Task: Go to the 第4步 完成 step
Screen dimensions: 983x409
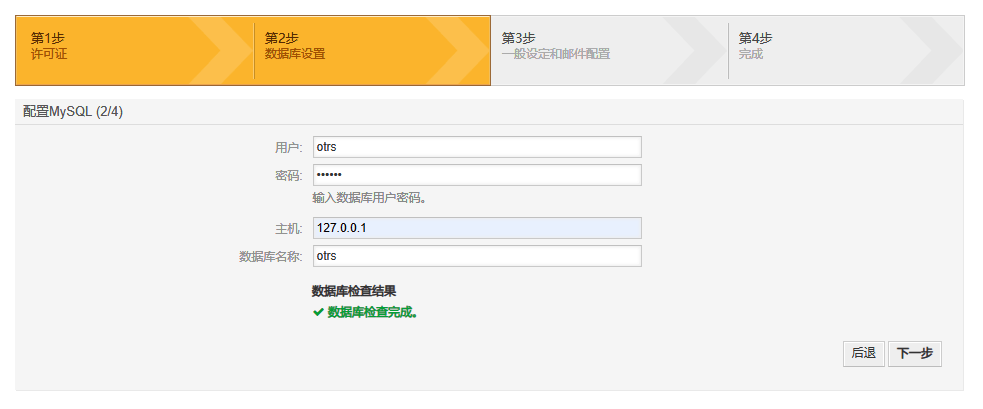Action: click(x=846, y=51)
